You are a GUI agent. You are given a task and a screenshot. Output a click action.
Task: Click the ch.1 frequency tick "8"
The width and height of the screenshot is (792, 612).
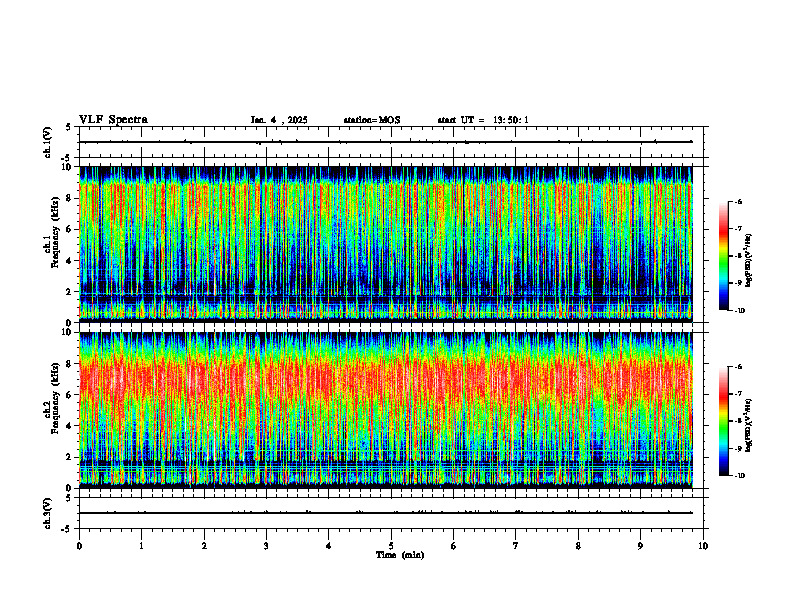(x=69, y=198)
